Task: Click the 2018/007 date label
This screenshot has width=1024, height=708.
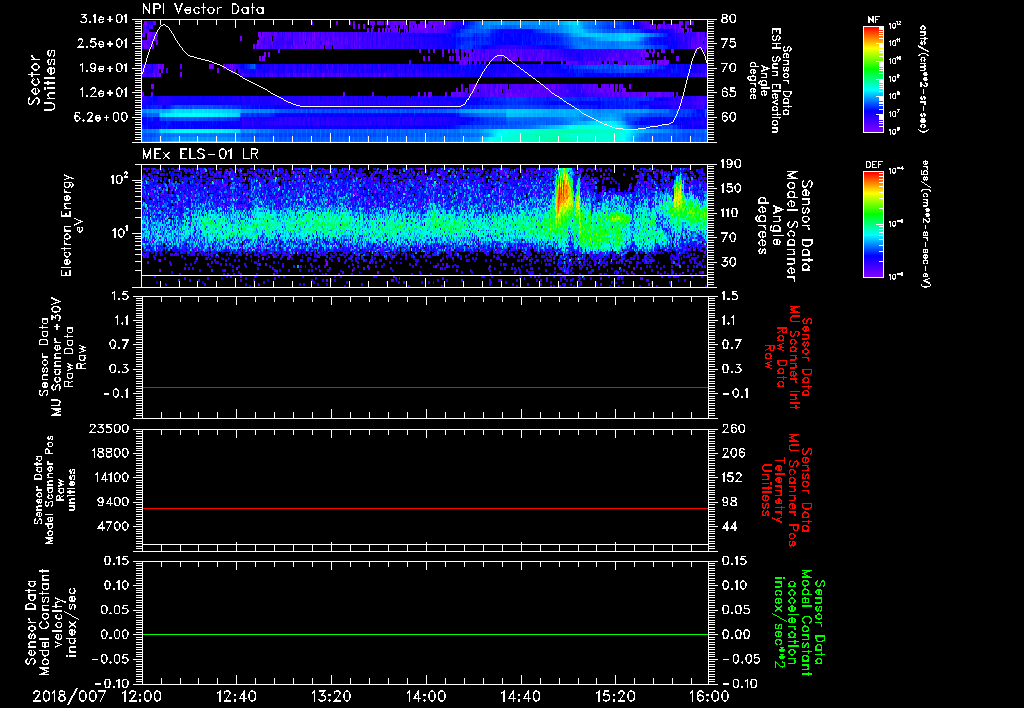Action: coord(68,695)
